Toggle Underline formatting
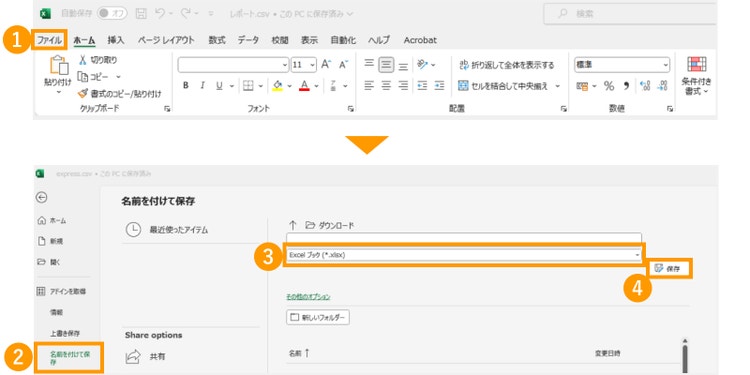Viewport: 750px width, 375px height. pos(219,86)
